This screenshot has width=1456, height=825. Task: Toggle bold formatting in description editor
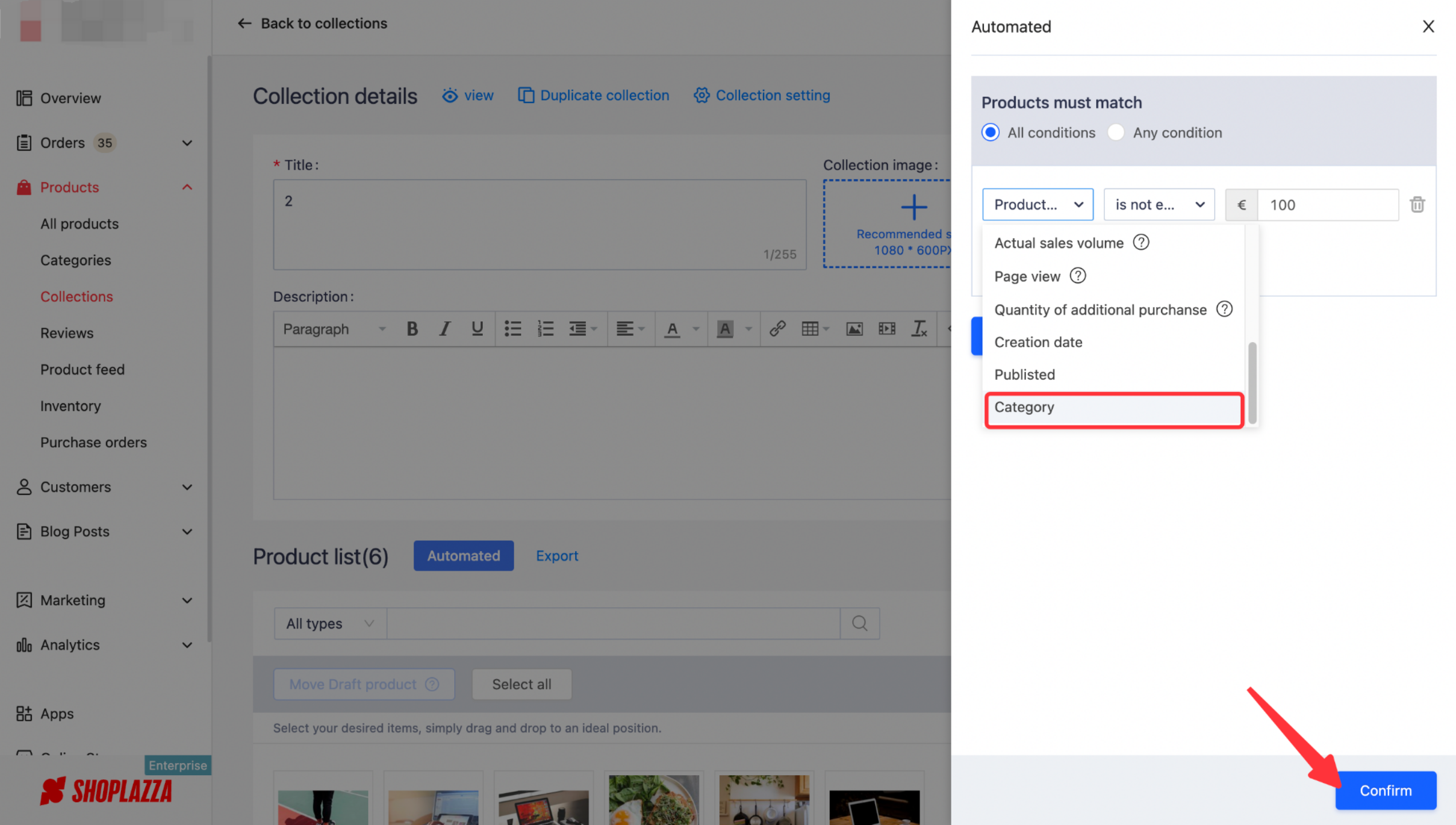point(412,329)
